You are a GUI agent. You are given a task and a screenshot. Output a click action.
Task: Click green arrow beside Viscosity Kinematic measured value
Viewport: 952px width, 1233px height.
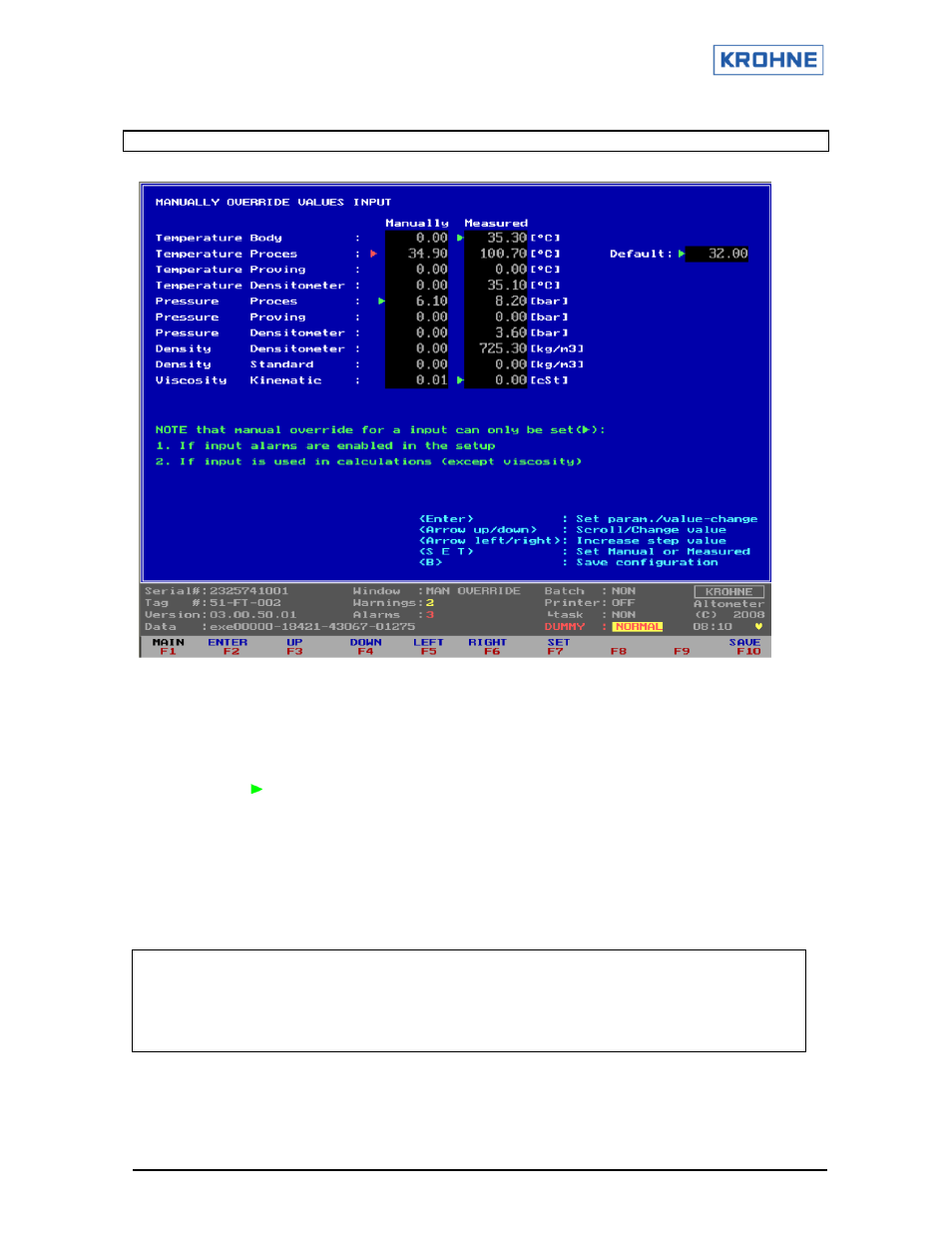[460, 380]
